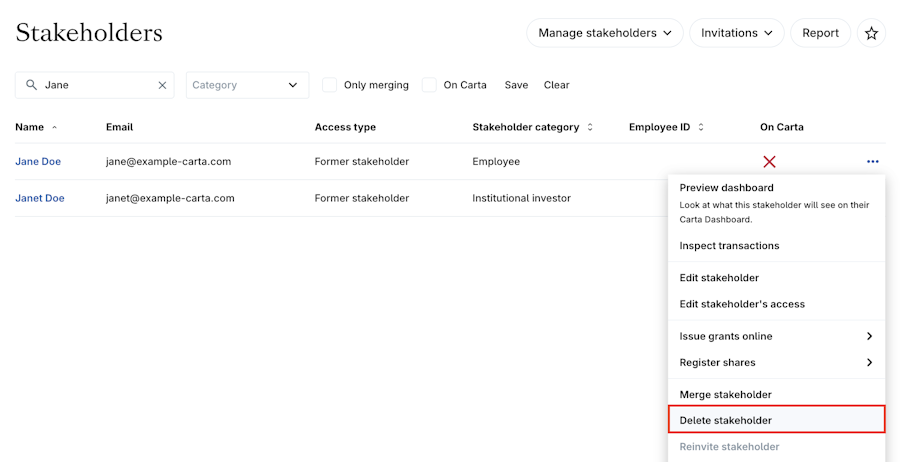
Task: Toggle the On Carta checkbox
Action: 429,85
